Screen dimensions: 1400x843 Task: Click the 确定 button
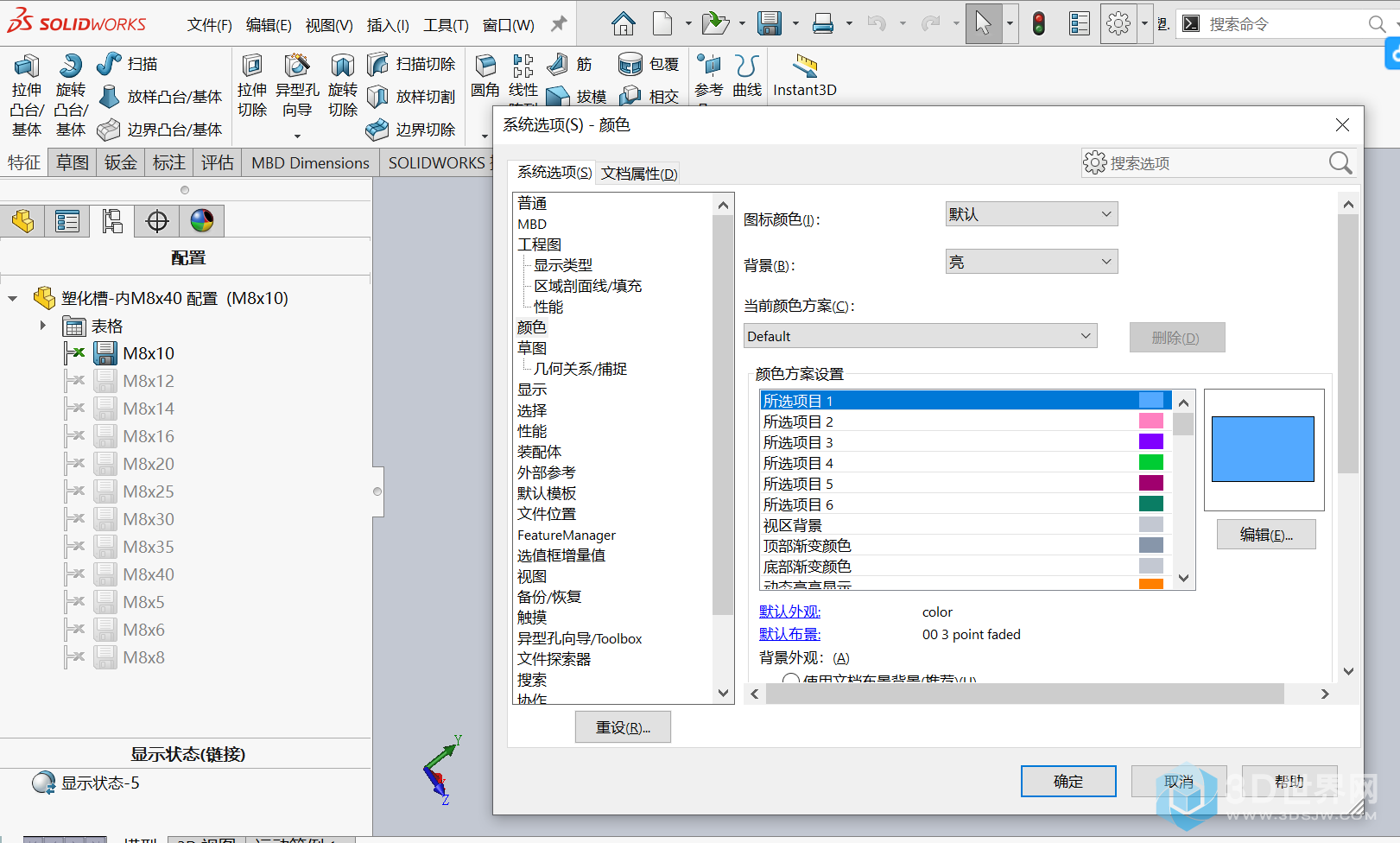pyautogui.click(x=1068, y=782)
